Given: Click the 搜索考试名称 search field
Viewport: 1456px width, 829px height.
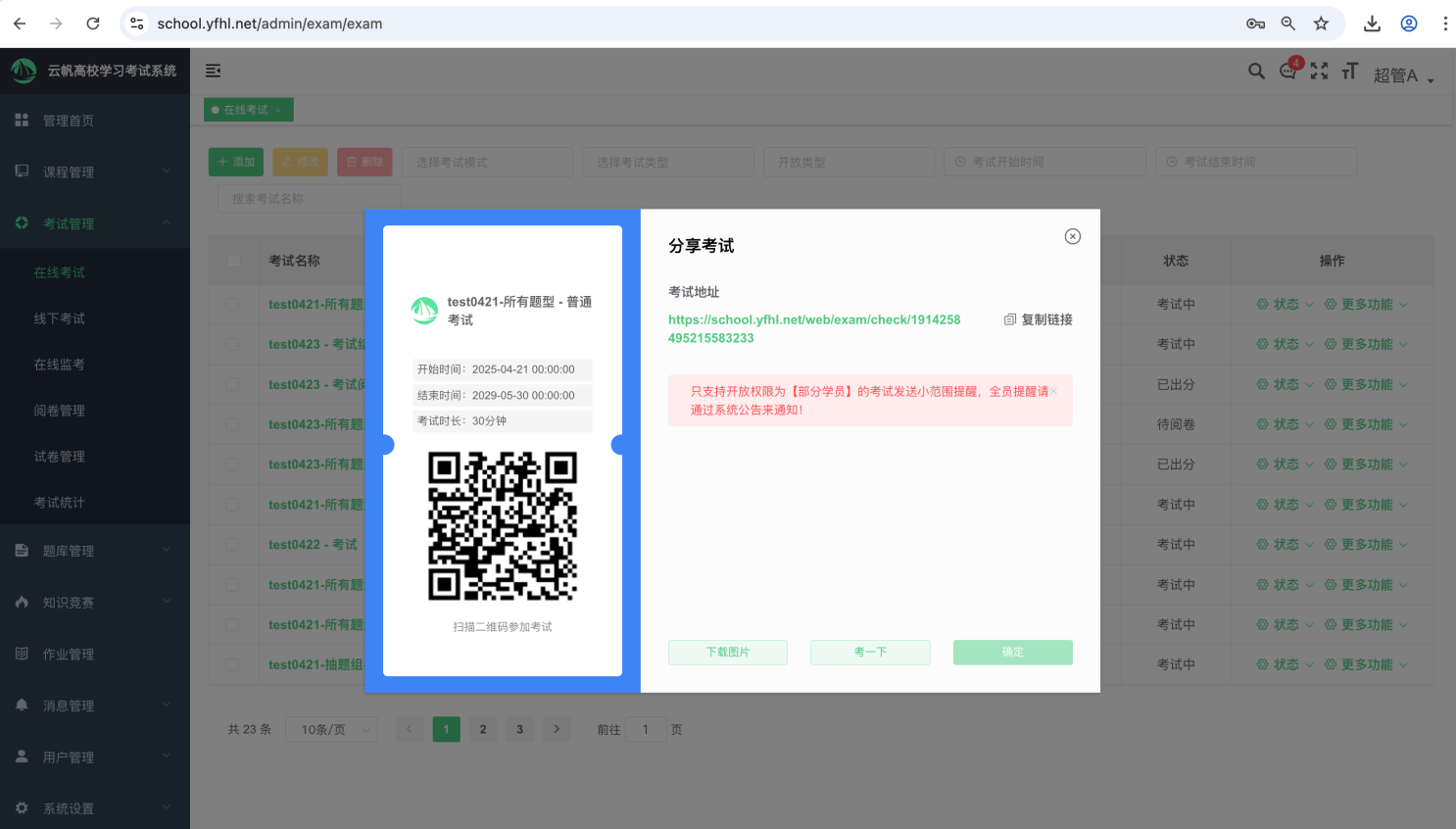Looking at the screenshot, I should [310, 199].
